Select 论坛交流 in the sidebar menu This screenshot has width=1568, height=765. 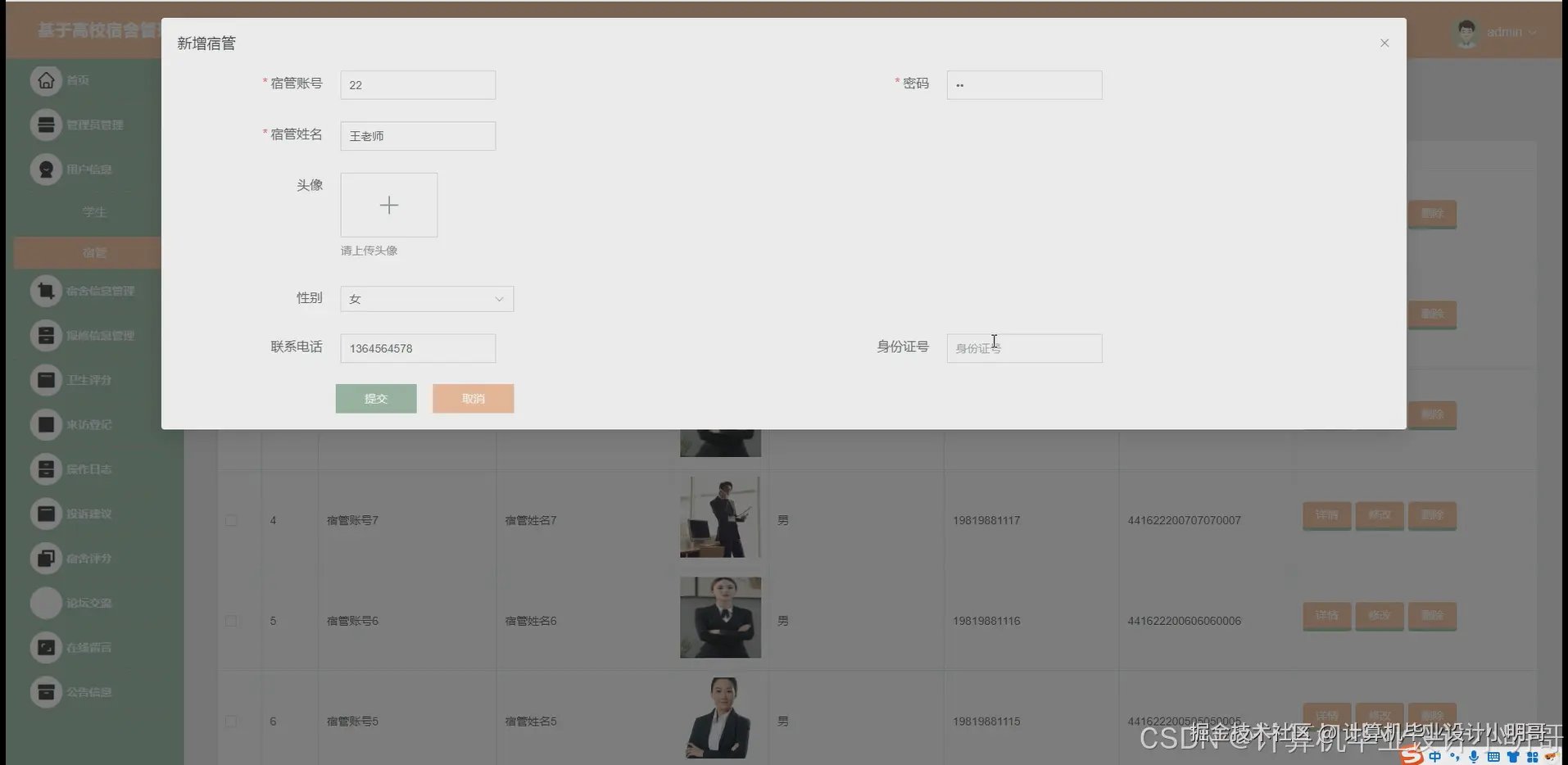[x=84, y=602]
